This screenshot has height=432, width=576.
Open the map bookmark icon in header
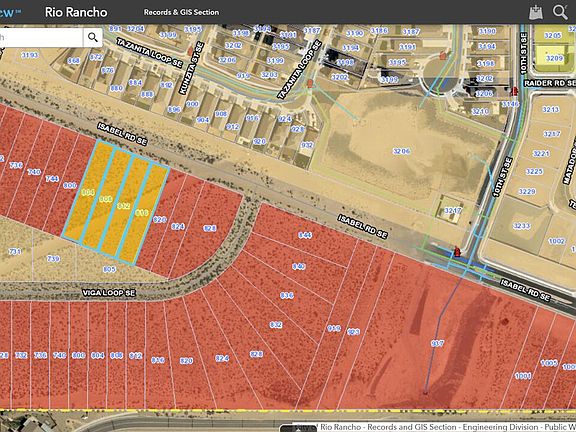[x=536, y=12]
